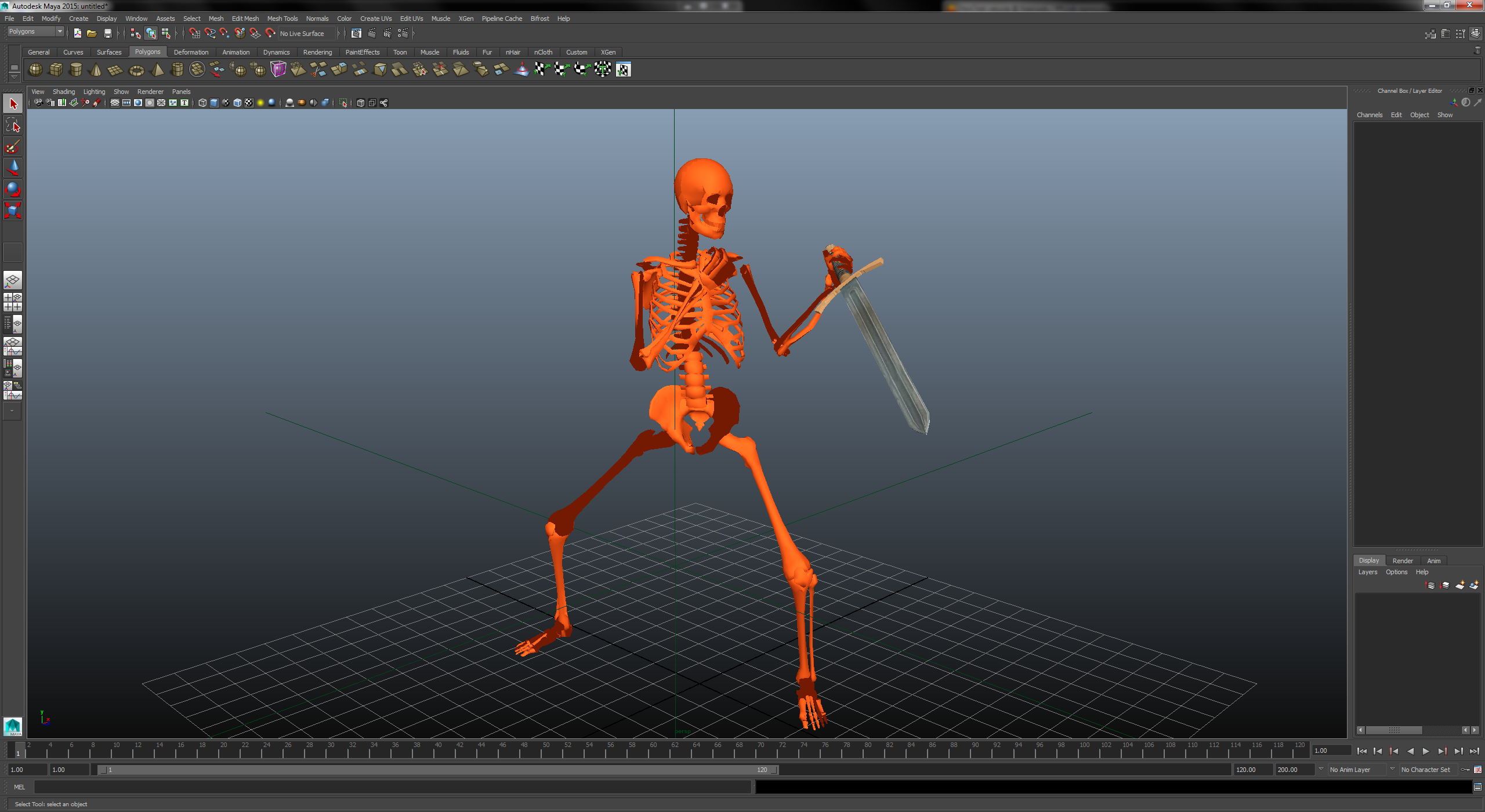Viewport: 1485px width, 812px height.
Task: Switch to single perspective view layout
Action: (13, 281)
